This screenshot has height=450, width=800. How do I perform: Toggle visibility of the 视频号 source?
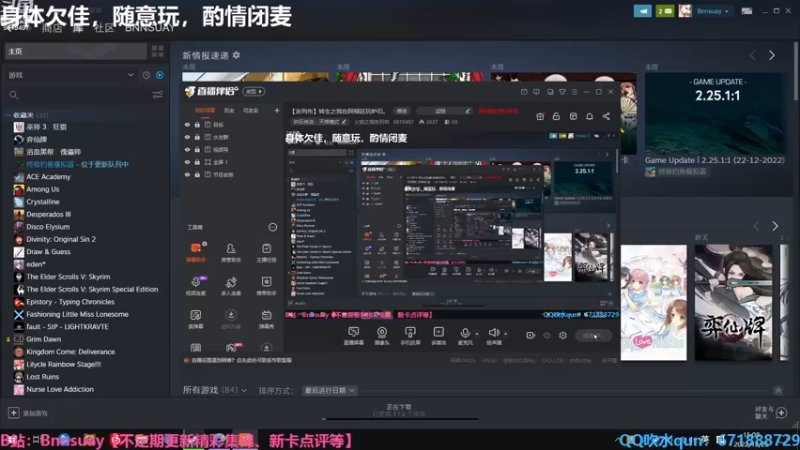pos(187,149)
